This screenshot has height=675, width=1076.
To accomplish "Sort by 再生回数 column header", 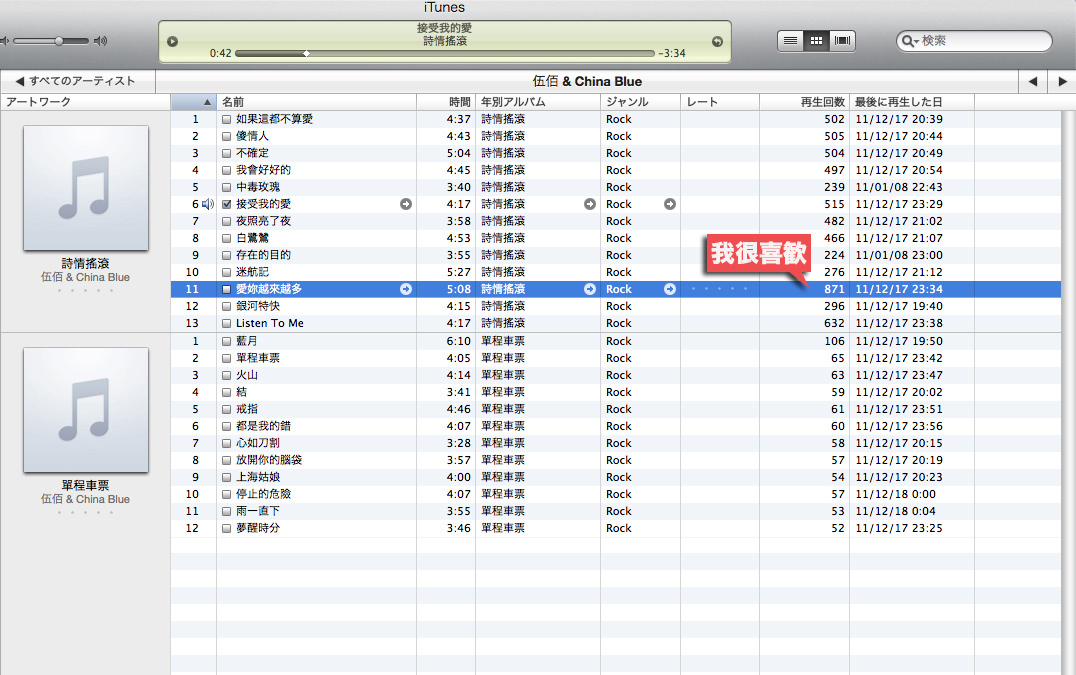I will 804,102.
